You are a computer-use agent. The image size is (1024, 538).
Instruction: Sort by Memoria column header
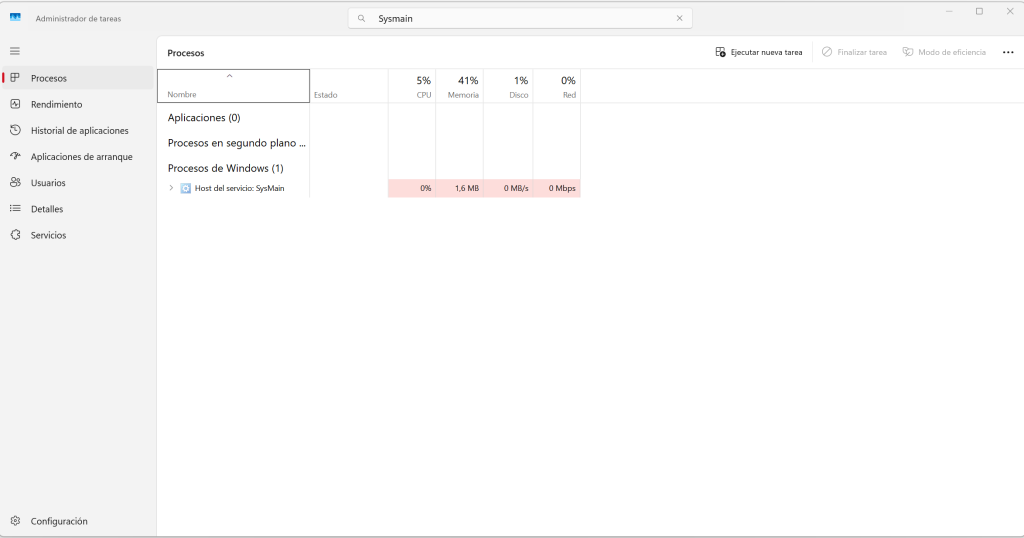coord(460,86)
